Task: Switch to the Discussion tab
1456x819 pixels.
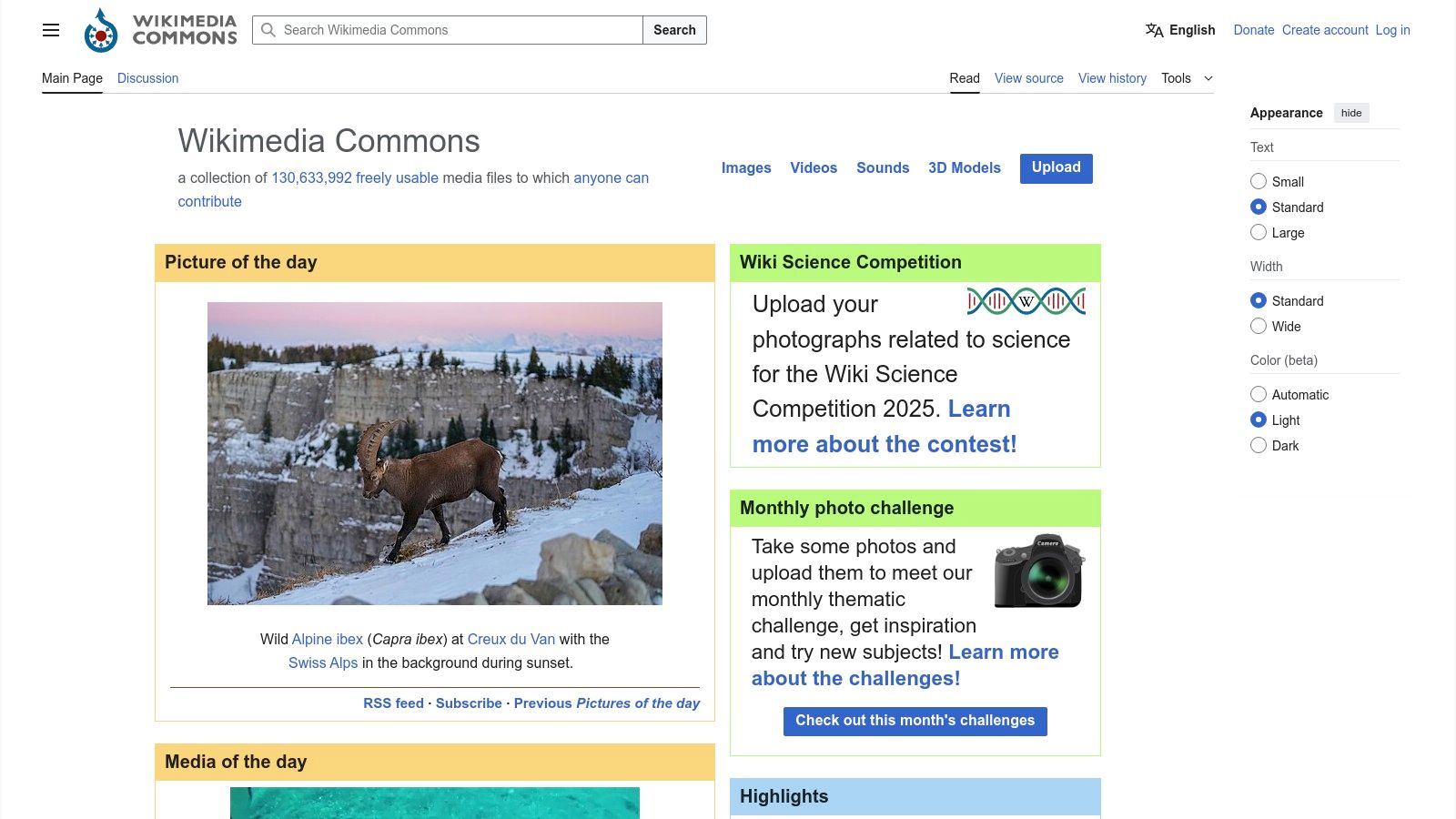Action: [147, 78]
